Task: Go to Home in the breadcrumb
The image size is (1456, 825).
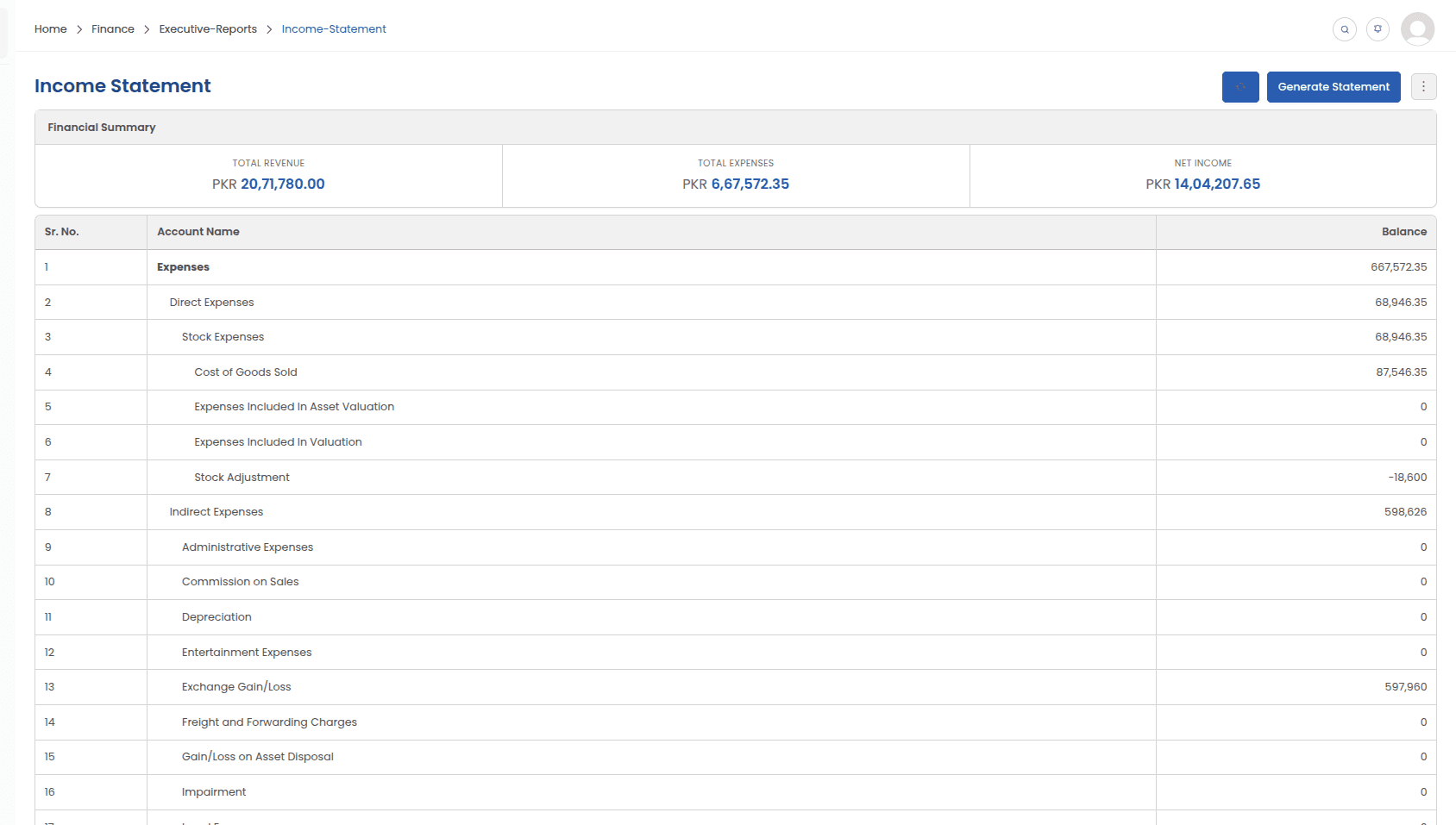Action: [51, 29]
